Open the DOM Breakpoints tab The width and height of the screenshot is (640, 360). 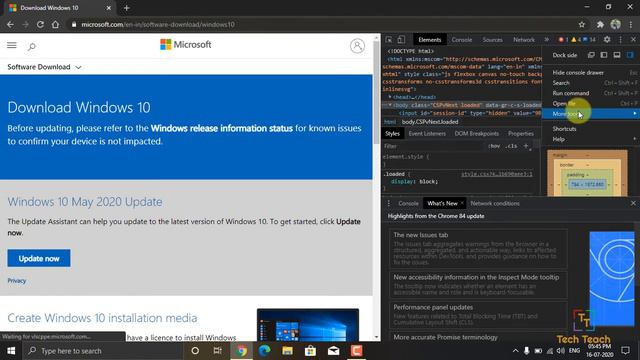coord(476,133)
